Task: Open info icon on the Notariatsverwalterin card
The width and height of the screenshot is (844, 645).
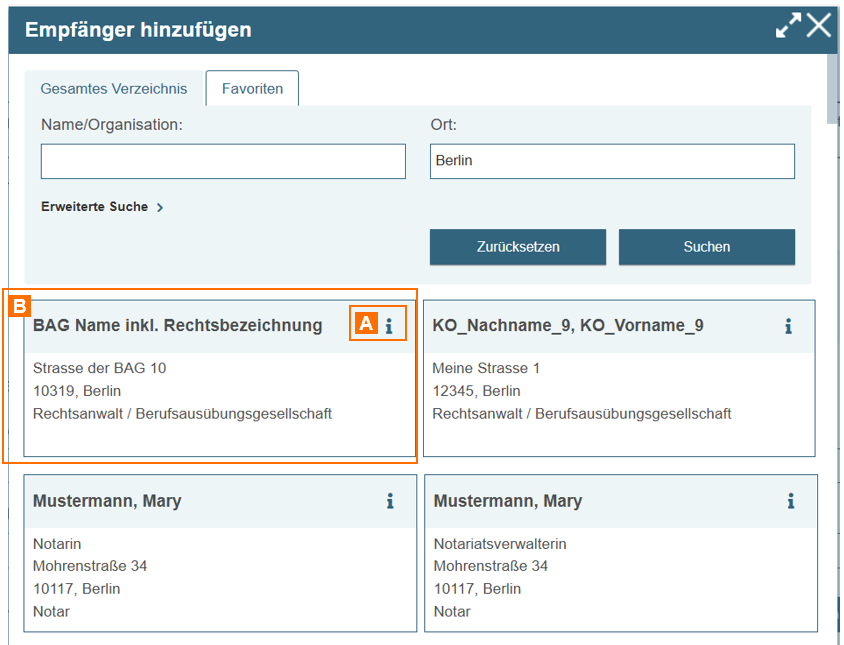Action: point(790,501)
